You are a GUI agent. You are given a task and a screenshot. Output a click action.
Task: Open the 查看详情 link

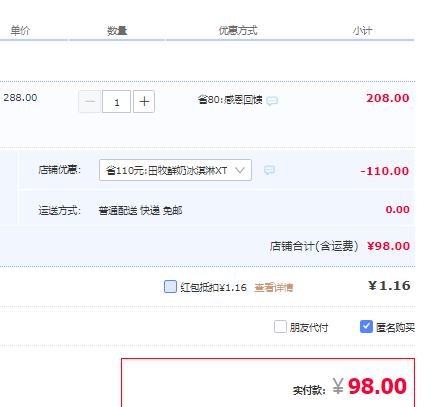[x=274, y=287]
